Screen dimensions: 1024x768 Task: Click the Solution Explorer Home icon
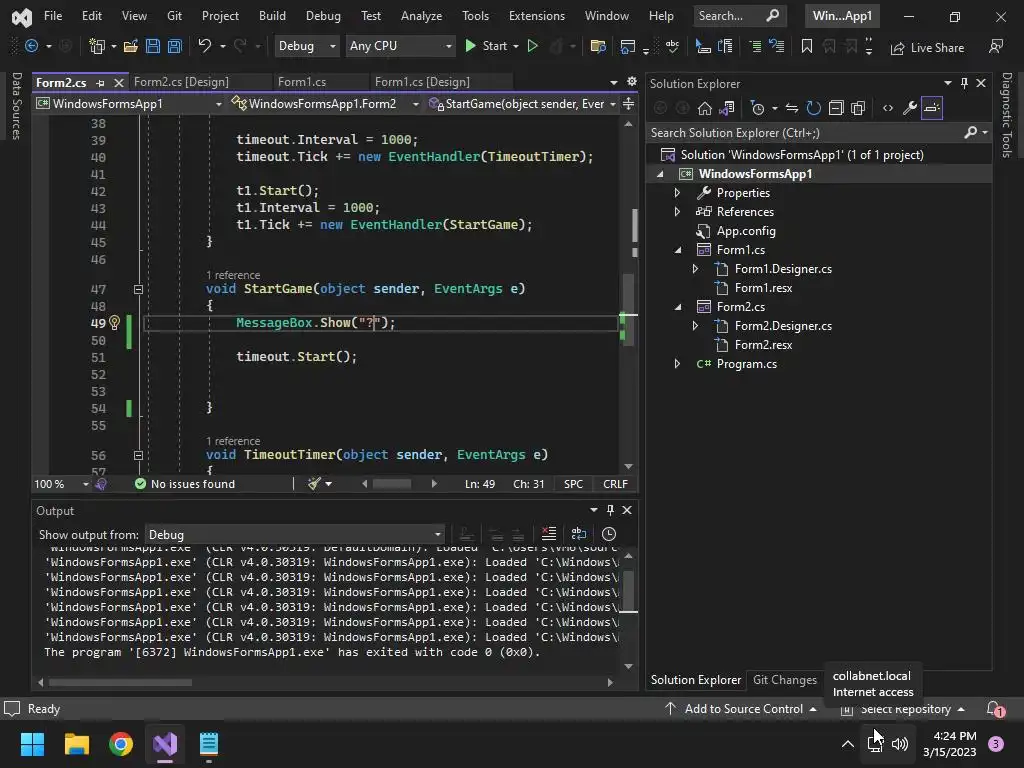705,108
